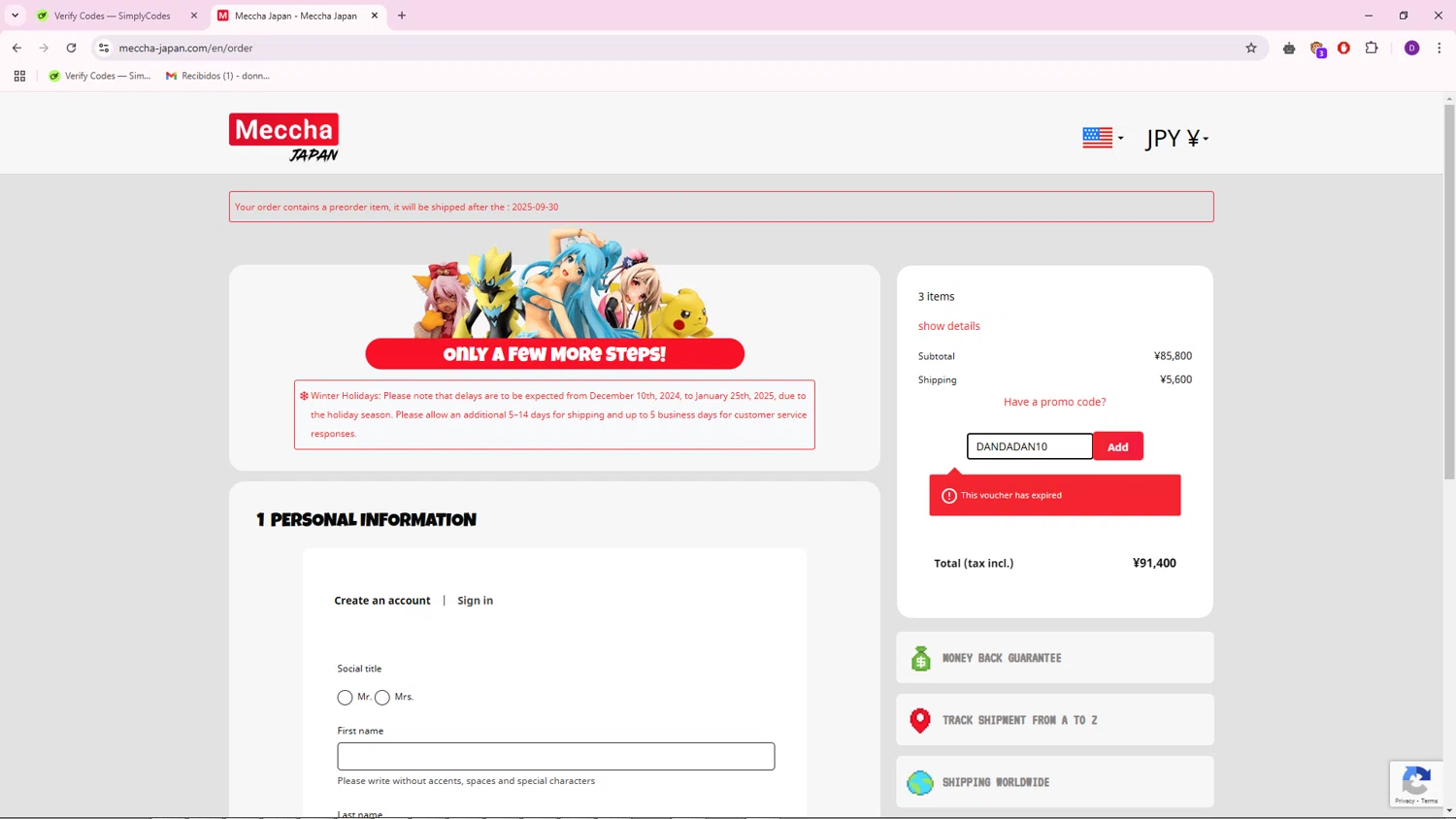1456x819 pixels.
Task: Click the extension icon with badge 3
Action: coord(1317,49)
